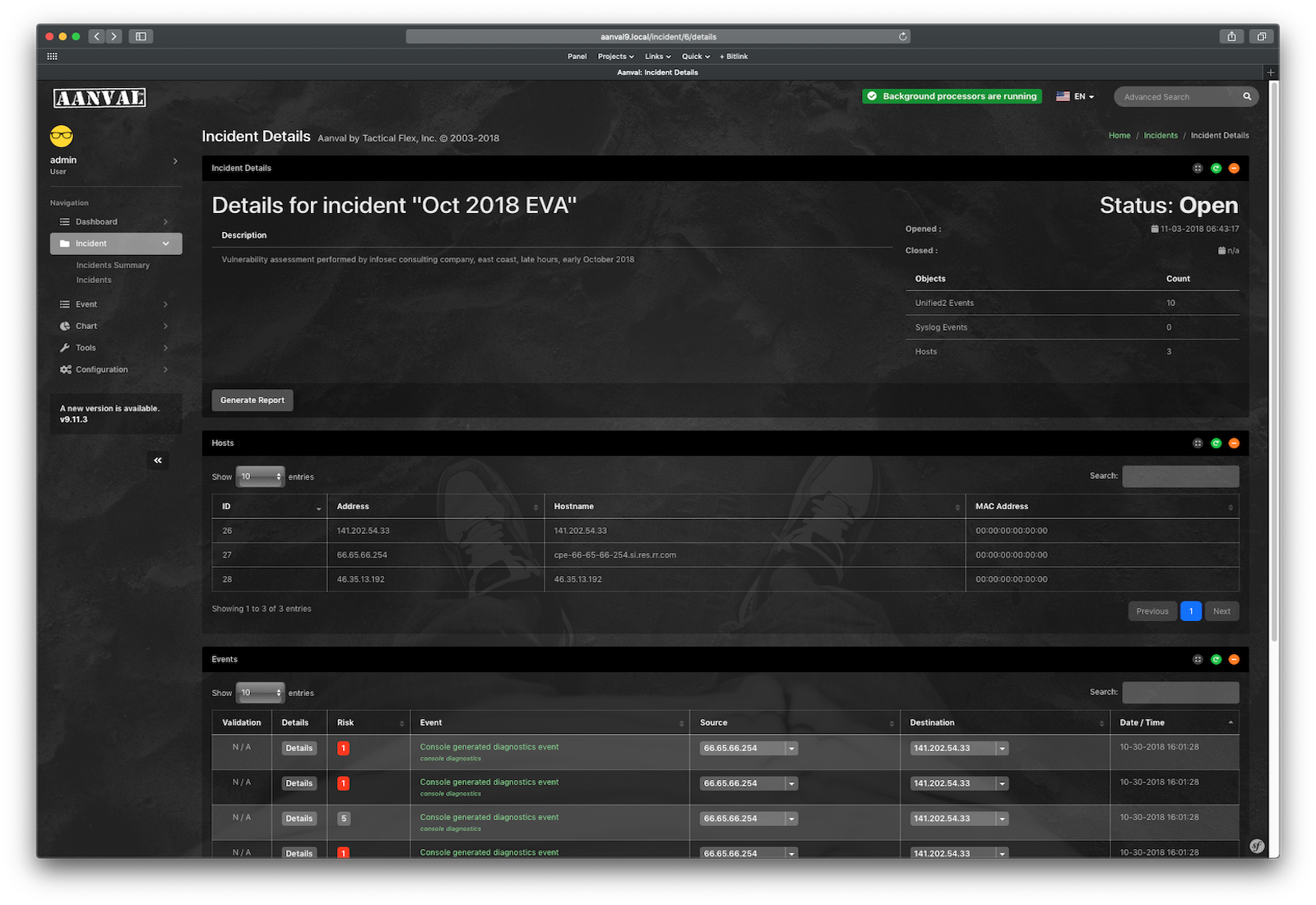Click Next in Hosts pagination
The image size is (1316, 905).
pyautogui.click(x=1221, y=611)
